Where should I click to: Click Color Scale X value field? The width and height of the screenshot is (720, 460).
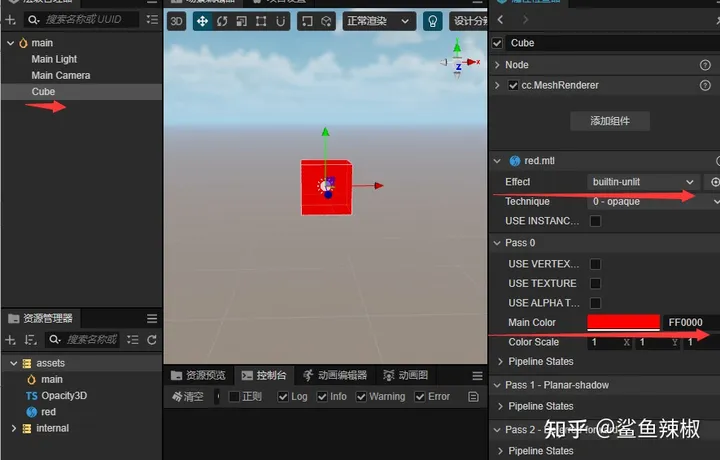click(610, 342)
